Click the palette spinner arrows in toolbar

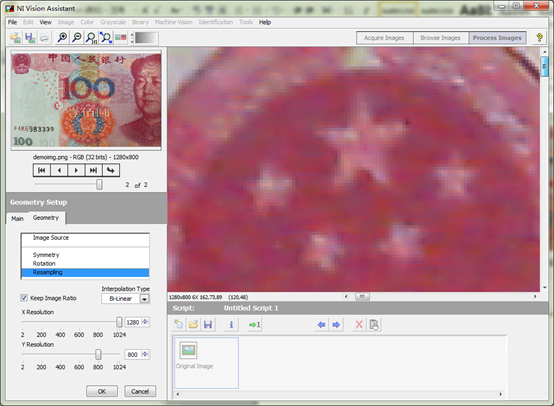coord(132,38)
